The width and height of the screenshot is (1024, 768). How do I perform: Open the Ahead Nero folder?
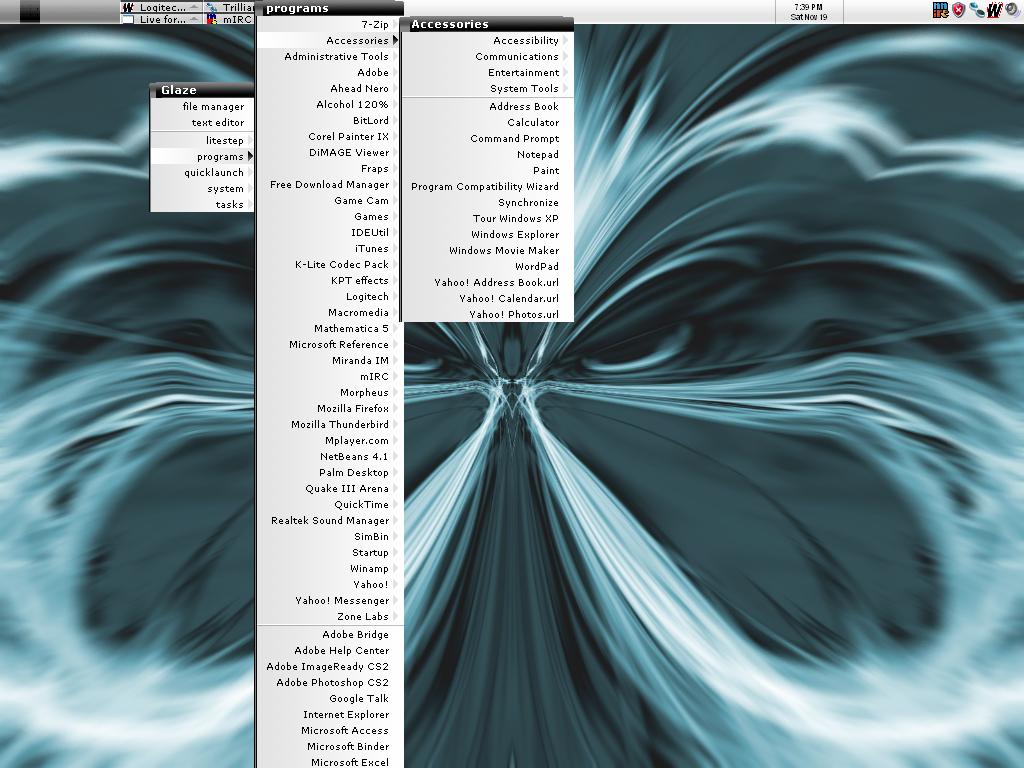click(330, 89)
